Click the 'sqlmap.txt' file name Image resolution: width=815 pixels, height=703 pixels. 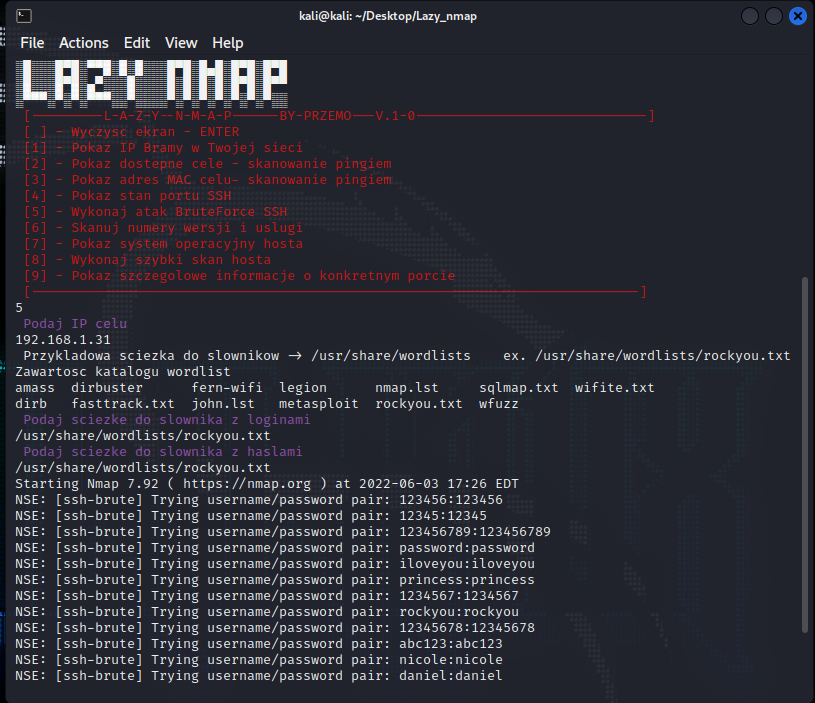[x=519, y=388]
